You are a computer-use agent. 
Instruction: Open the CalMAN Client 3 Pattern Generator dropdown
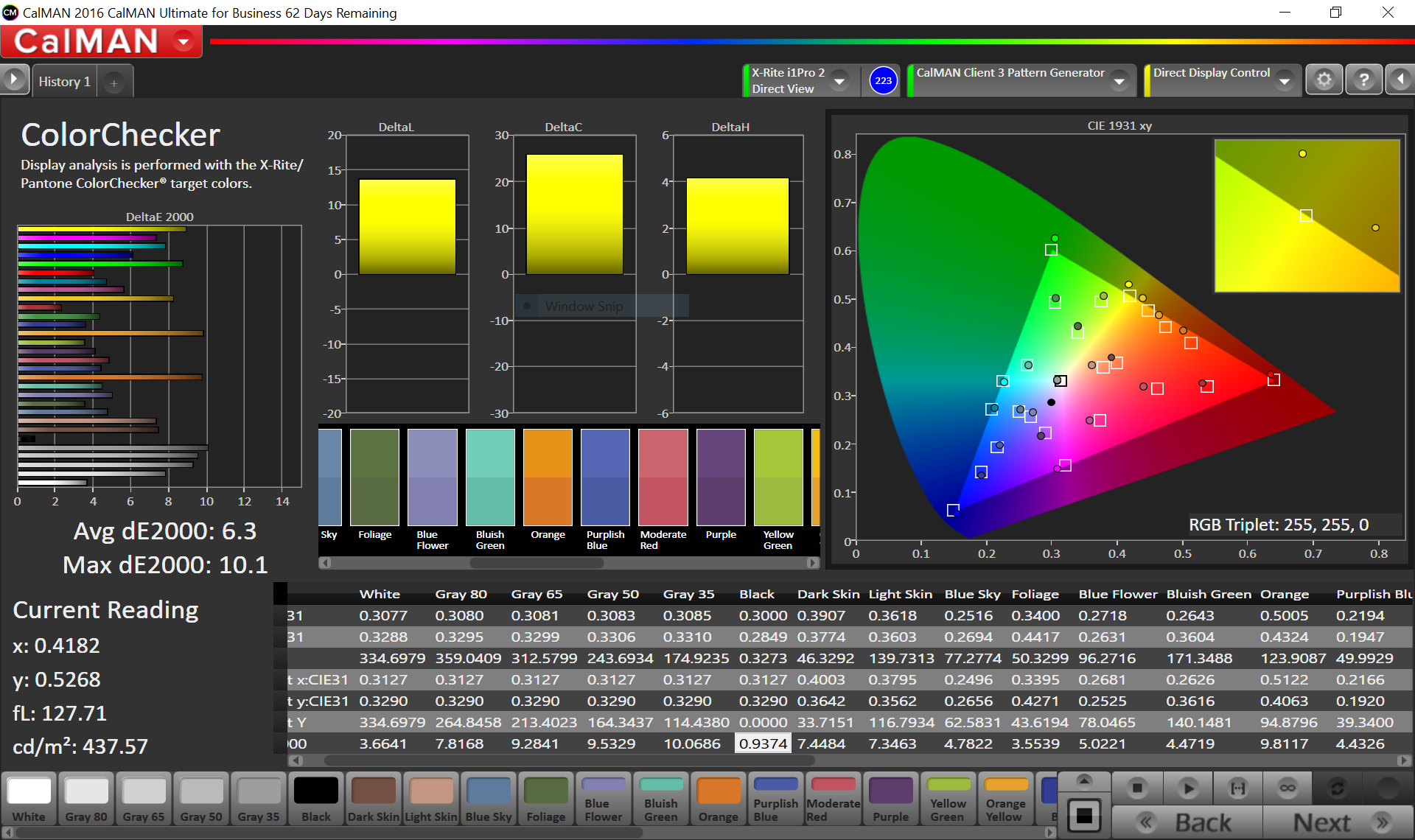1119,81
